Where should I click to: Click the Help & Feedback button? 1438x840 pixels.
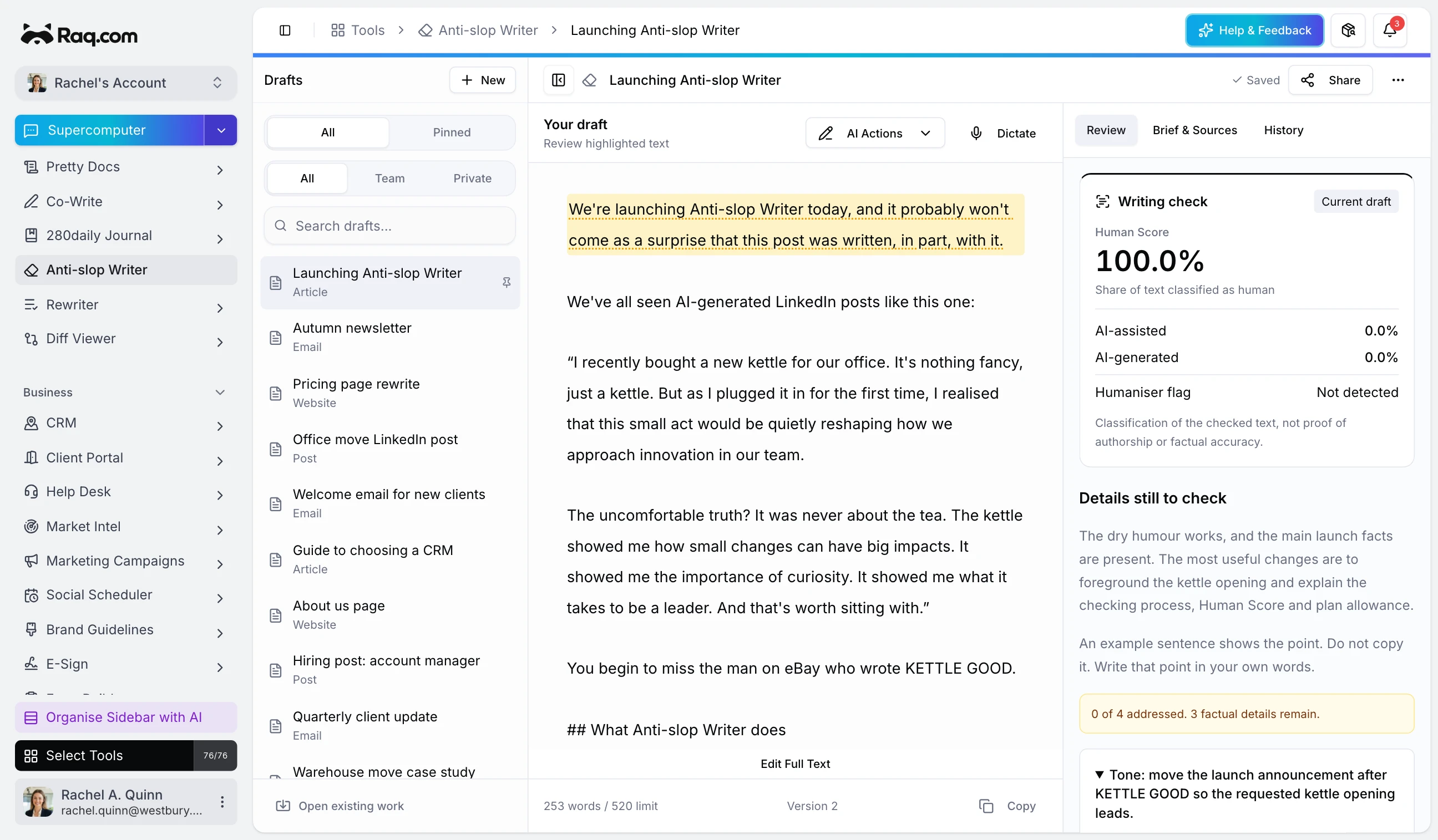pyautogui.click(x=1254, y=30)
